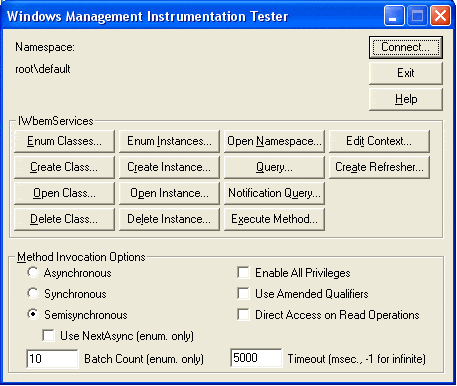Click the window title bar text
This screenshot has width=457, height=386.
coord(148,16)
